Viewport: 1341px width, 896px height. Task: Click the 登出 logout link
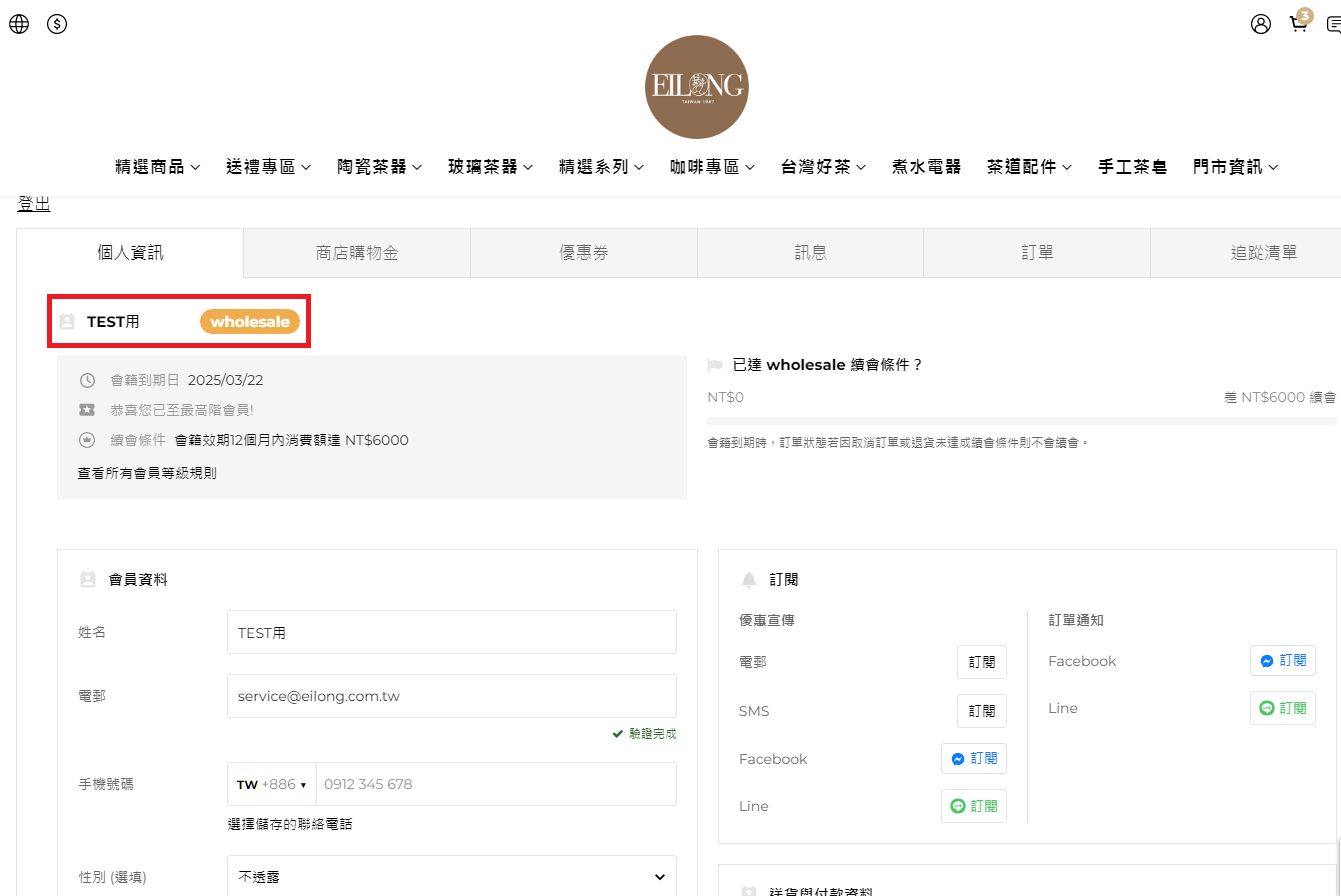(34, 204)
